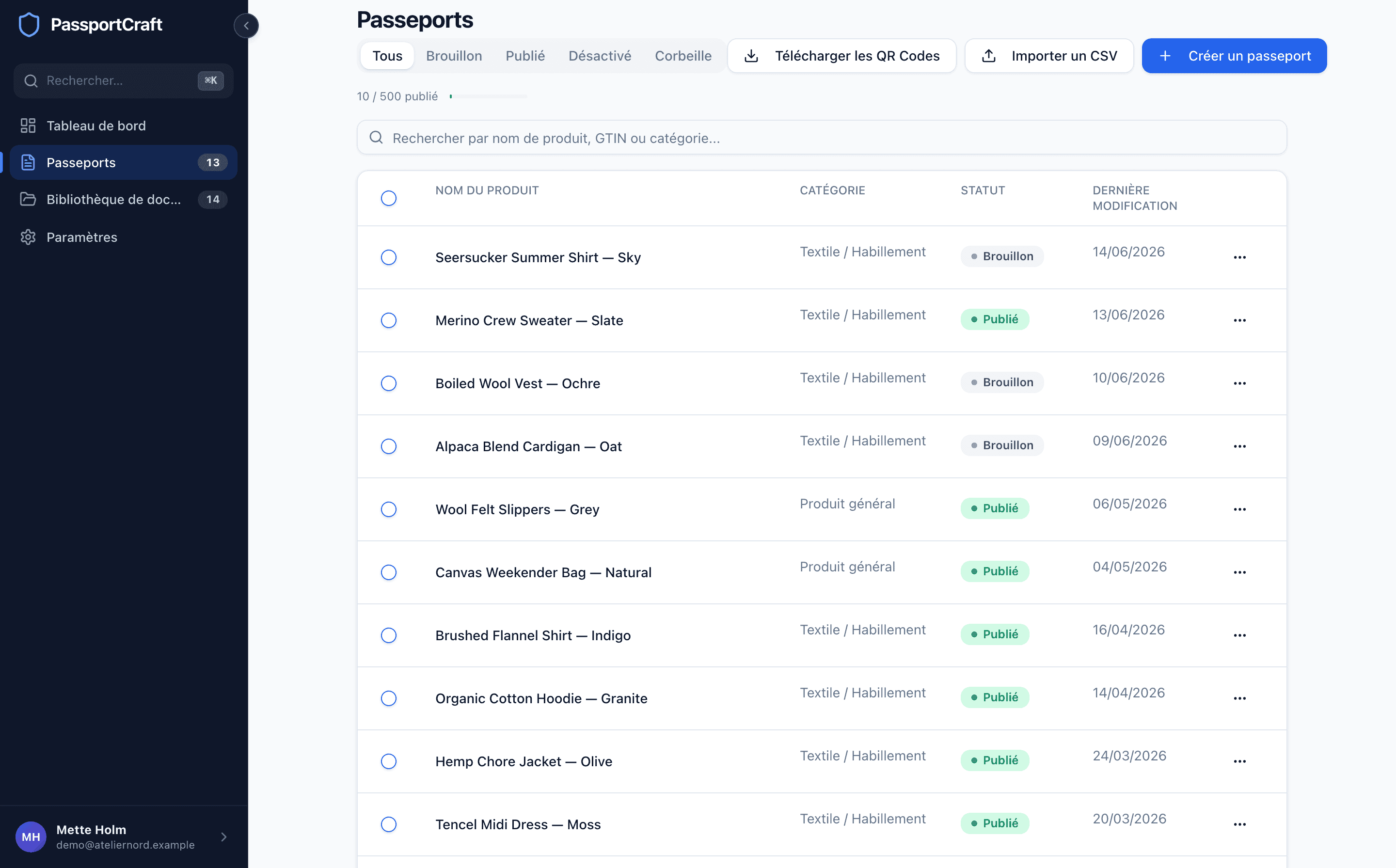The height and width of the screenshot is (868, 1396).
Task: Select the Canvas Weekender Bag row checkbox
Action: click(x=389, y=572)
